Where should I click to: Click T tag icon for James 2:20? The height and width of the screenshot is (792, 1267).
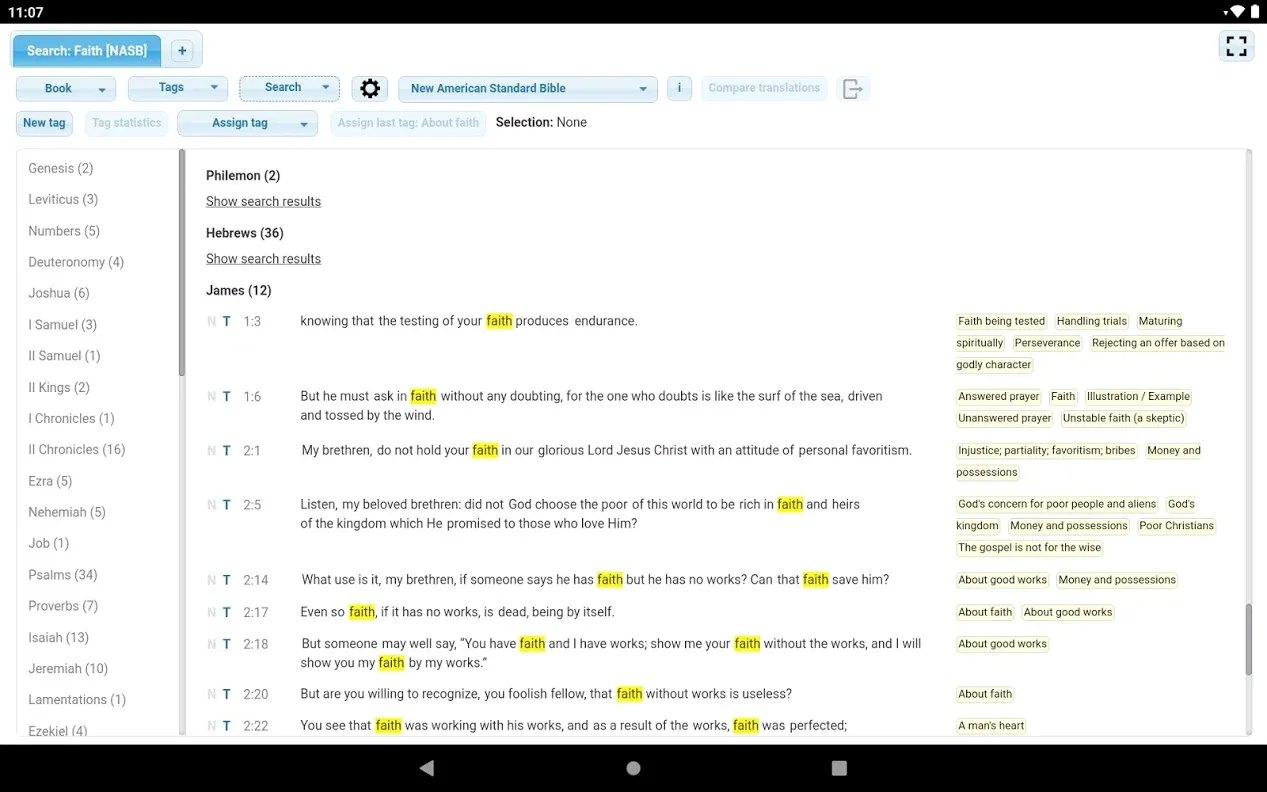227,694
